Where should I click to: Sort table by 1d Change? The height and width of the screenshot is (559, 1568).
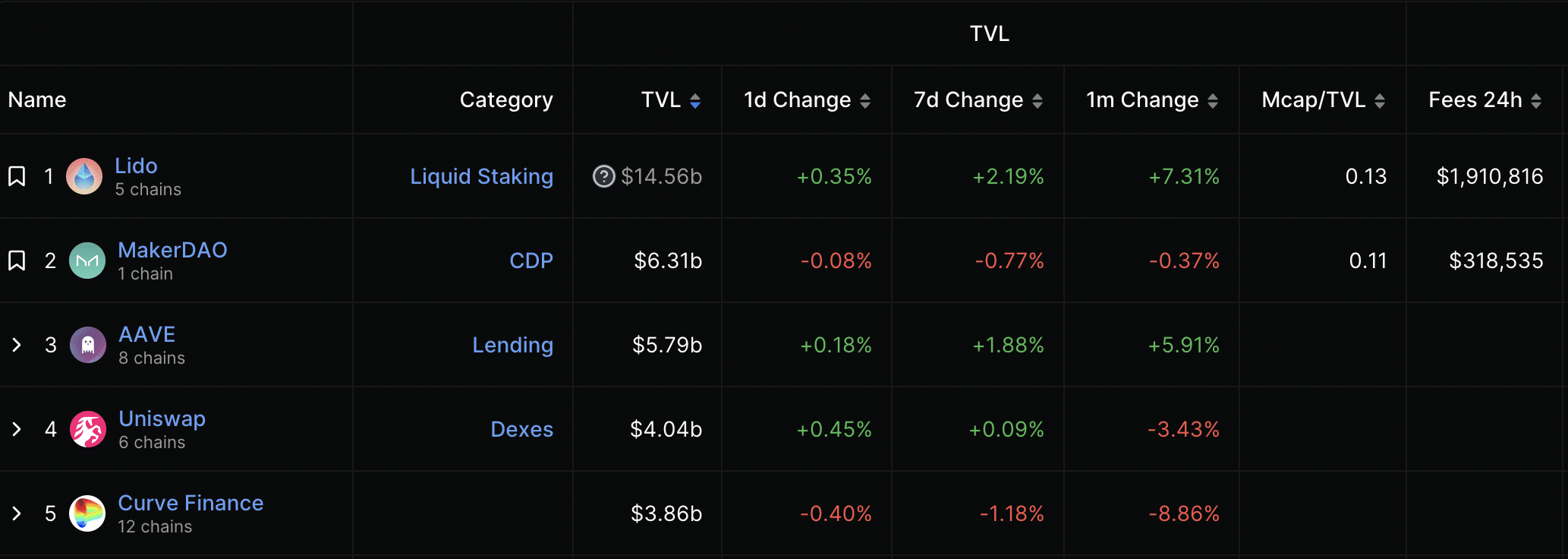864,101
